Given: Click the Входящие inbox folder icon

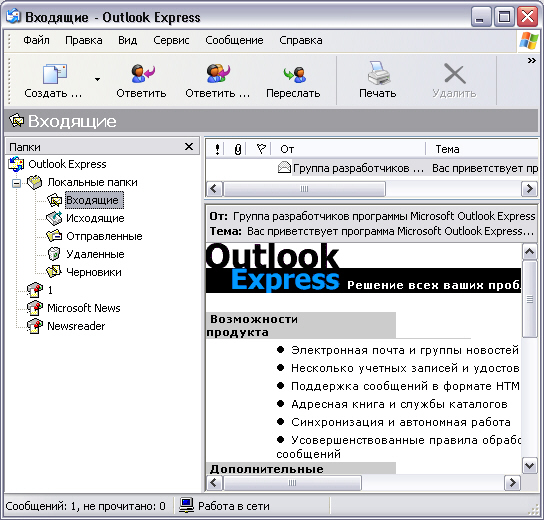Looking at the screenshot, I should pos(54,201).
